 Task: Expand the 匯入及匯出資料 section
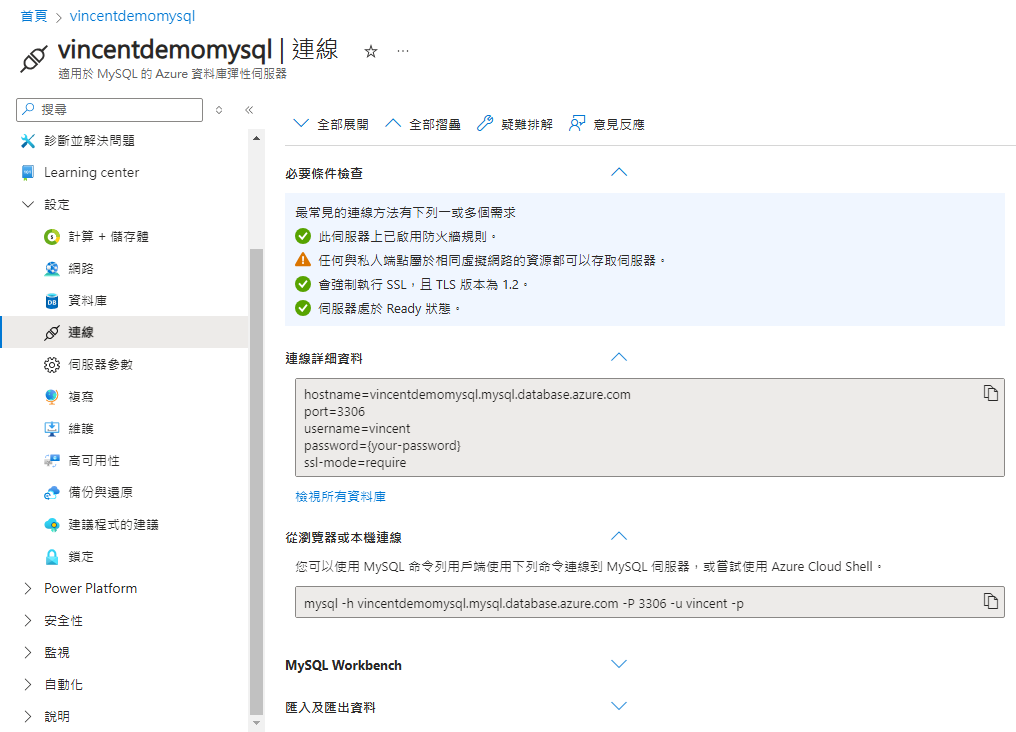click(619, 706)
